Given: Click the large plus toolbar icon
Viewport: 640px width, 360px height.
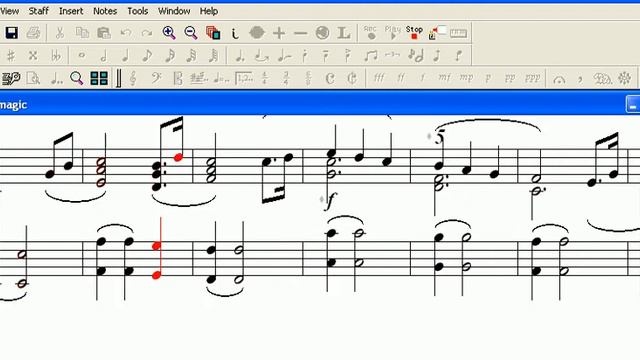Looking at the screenshot, I should (279, 33).
